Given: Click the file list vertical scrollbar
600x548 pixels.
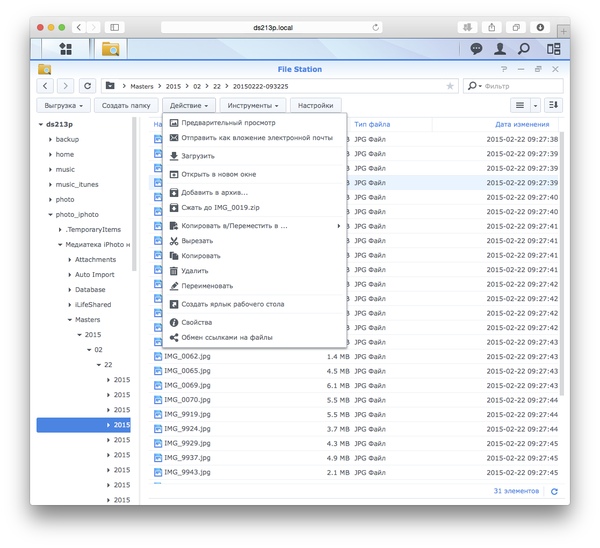Looking at the screenshot, I should pos(562,263).
